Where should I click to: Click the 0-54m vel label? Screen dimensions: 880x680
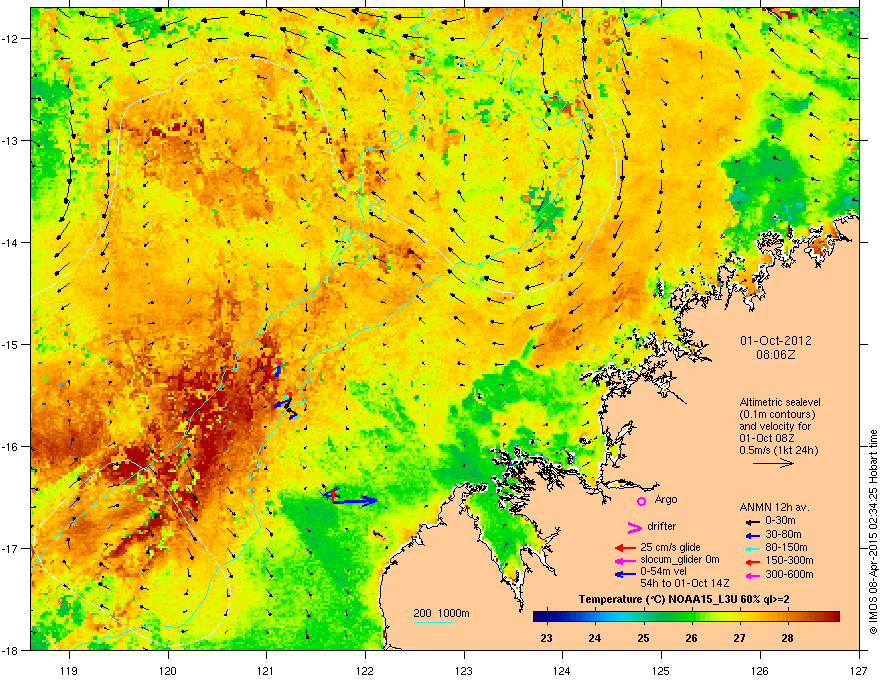663,572
